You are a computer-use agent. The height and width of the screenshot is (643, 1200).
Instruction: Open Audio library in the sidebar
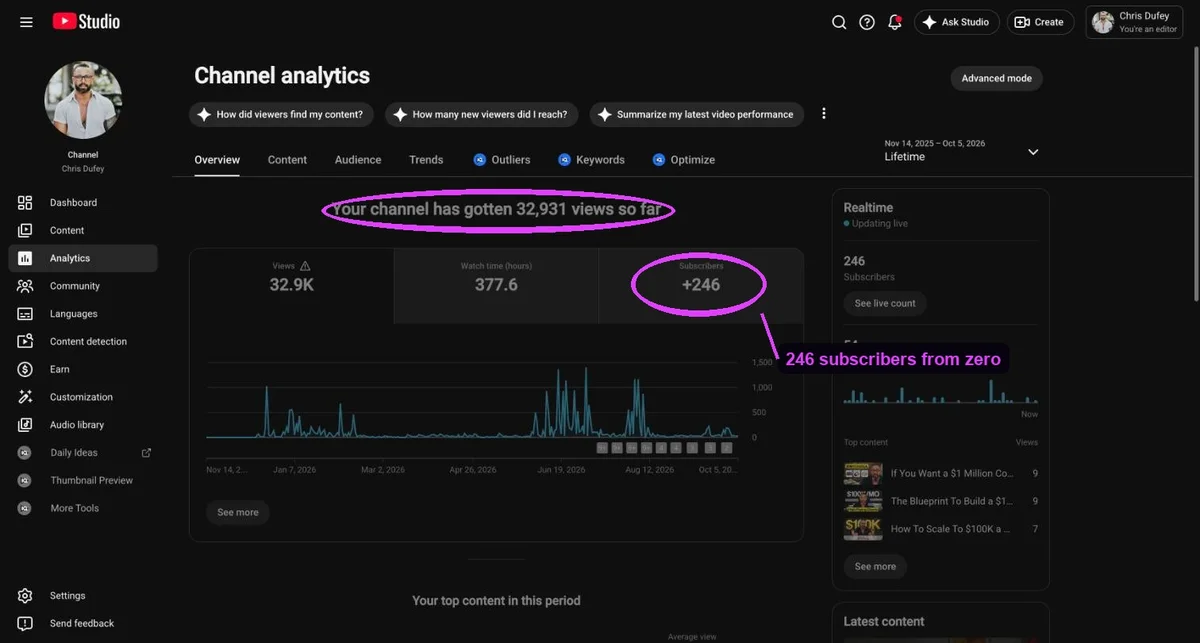tap(83, 425)
